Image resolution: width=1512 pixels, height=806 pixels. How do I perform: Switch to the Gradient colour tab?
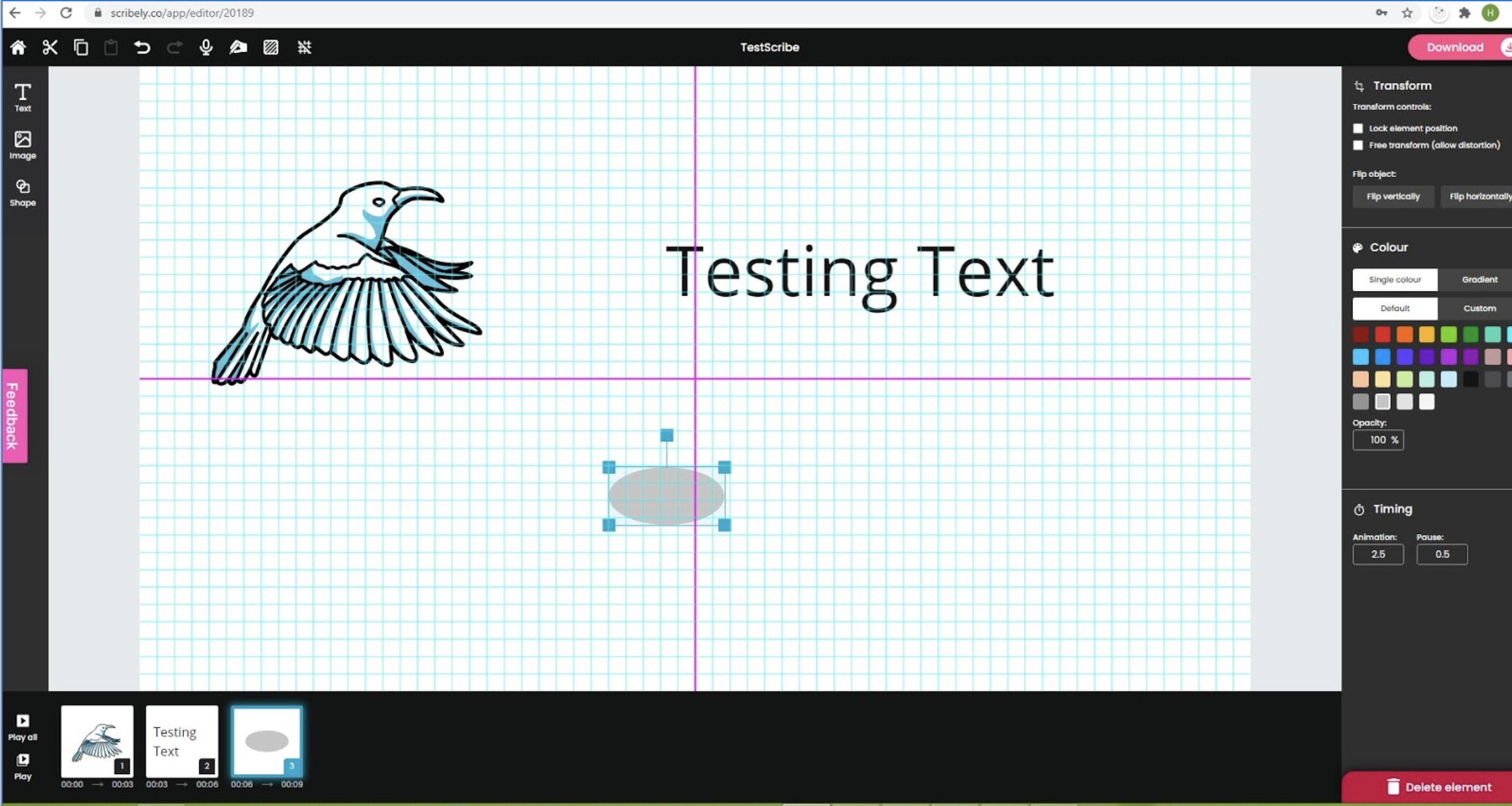click(x=1479, y=280)
